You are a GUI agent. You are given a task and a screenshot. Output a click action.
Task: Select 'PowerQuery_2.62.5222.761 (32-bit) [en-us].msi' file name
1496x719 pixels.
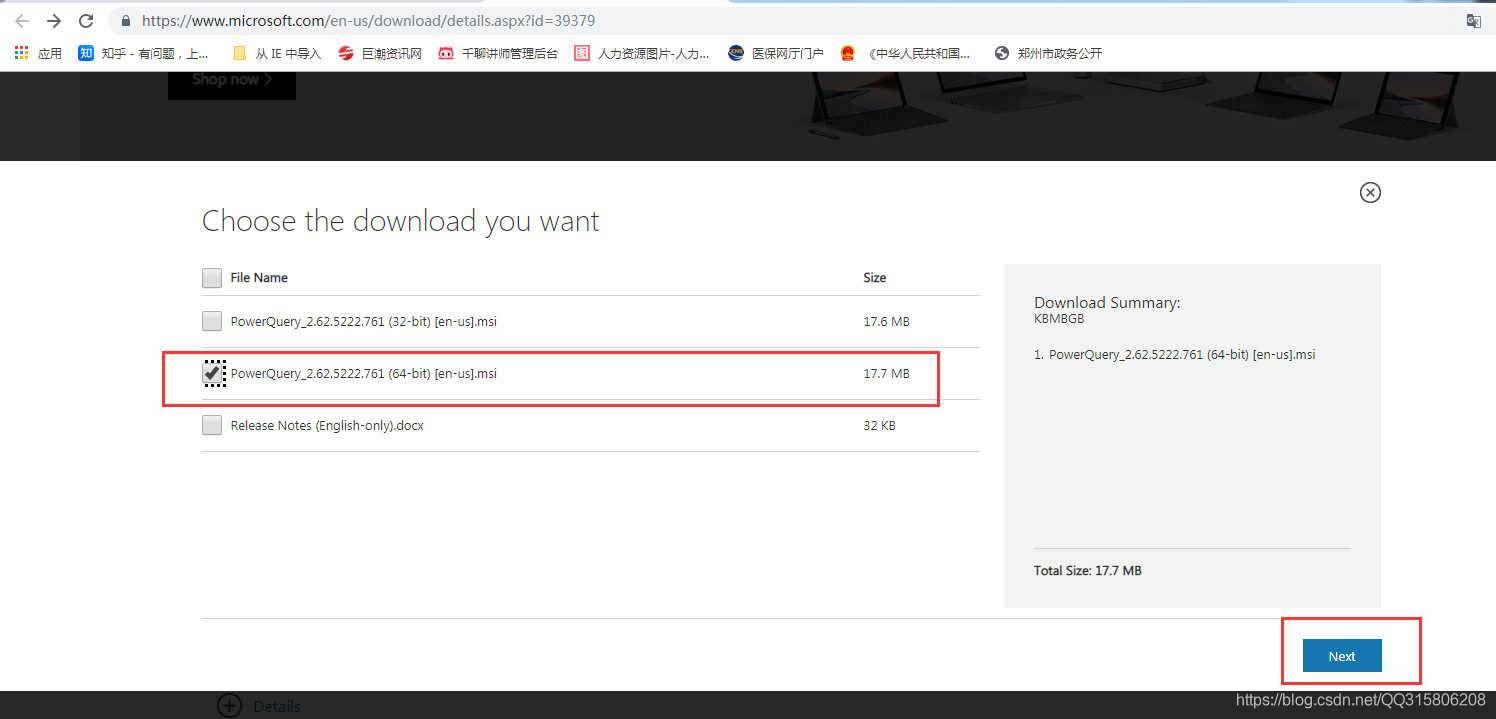pyautogui.click(x=364, y=321)
